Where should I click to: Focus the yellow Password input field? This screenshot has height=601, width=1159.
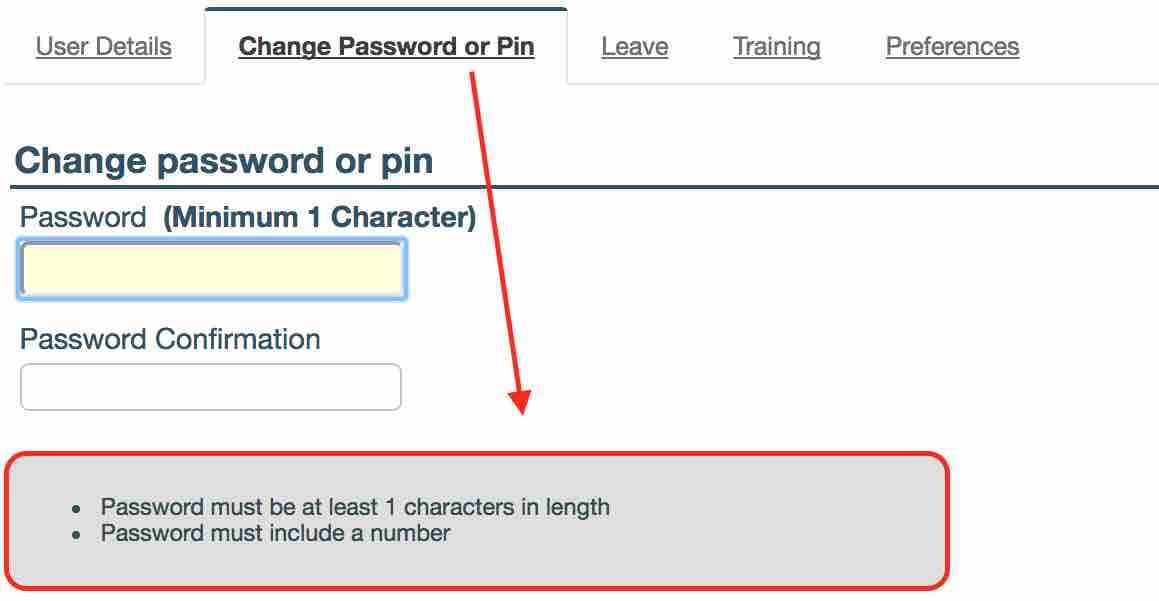[x=212, y=269]
